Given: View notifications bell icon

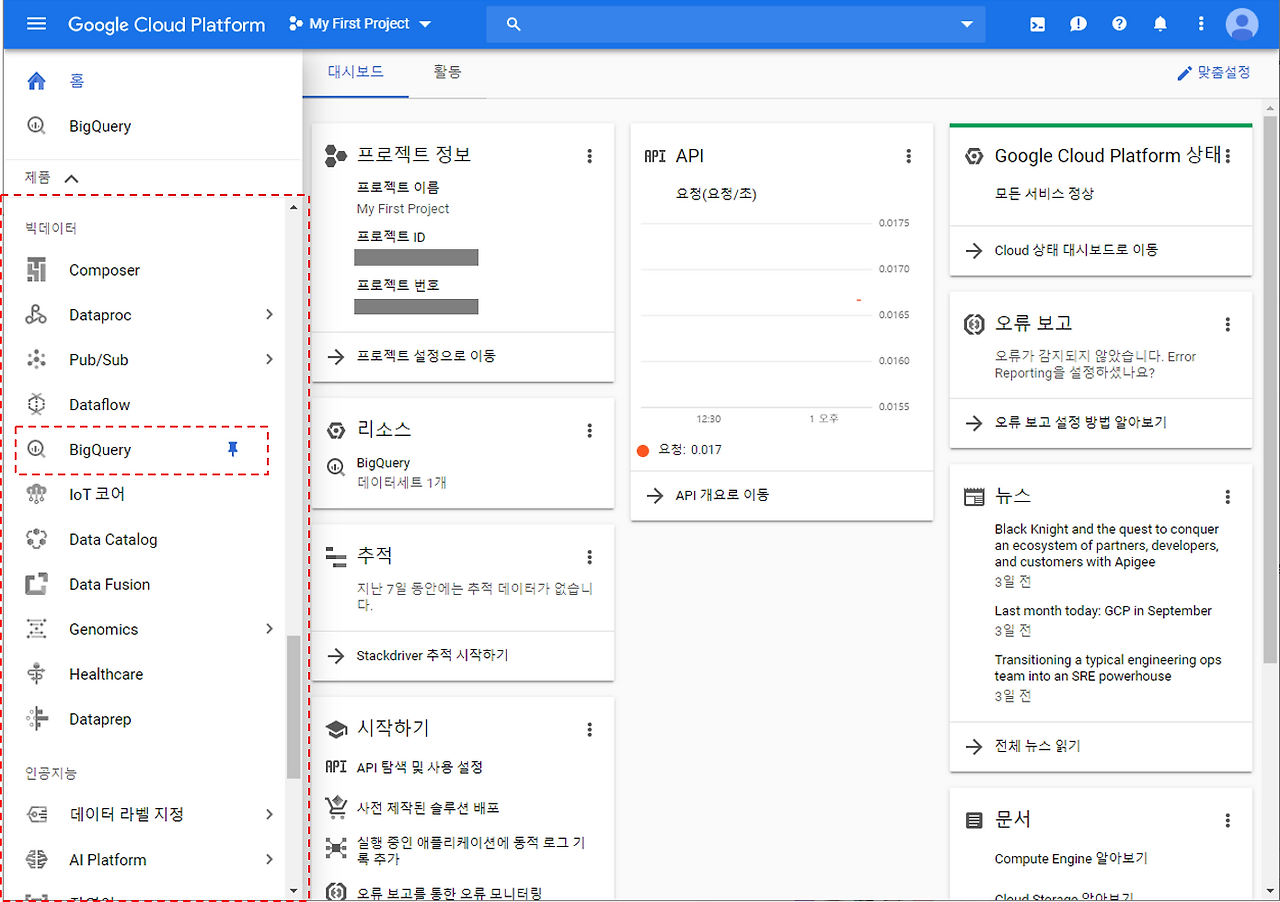Looking at the screenshot, I should (x=1160, y=24).
